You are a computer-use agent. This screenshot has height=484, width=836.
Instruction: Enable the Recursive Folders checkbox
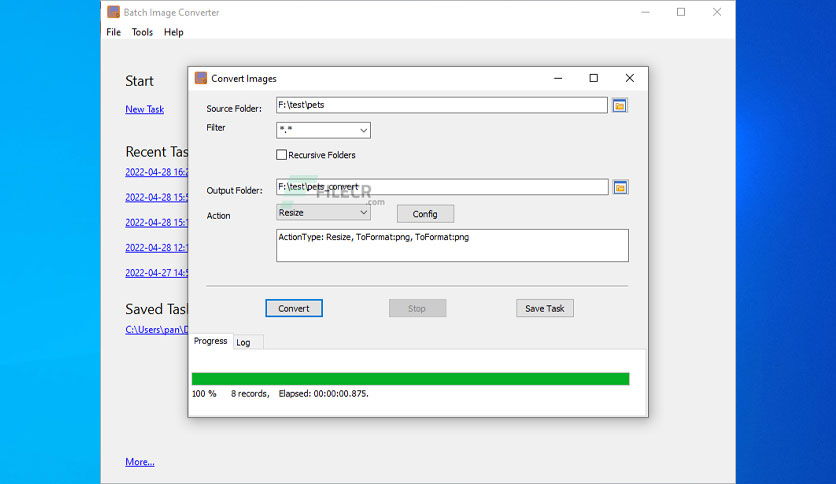tap(282, 155)
